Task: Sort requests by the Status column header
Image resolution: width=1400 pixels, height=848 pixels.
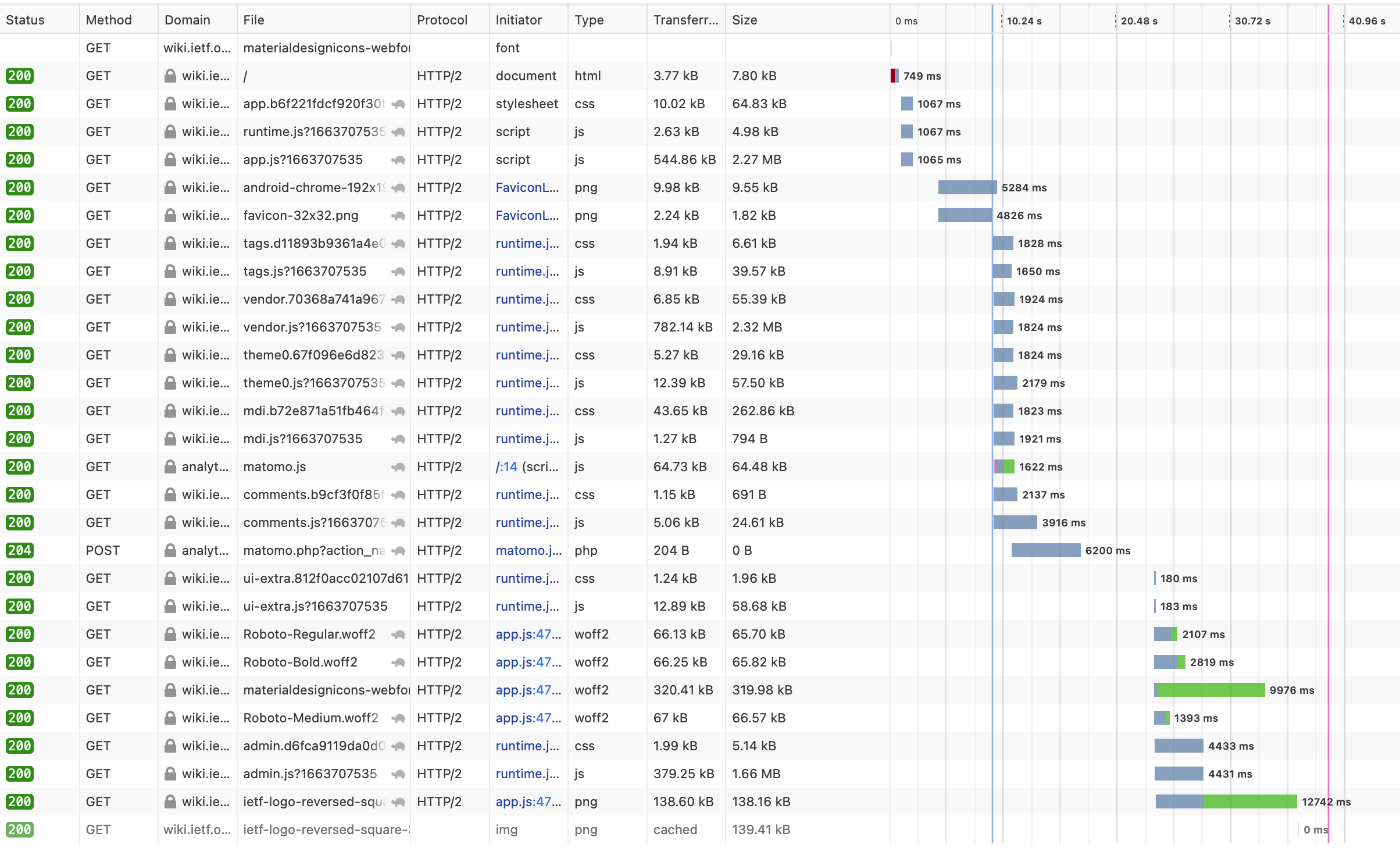Action: (25, 19)
